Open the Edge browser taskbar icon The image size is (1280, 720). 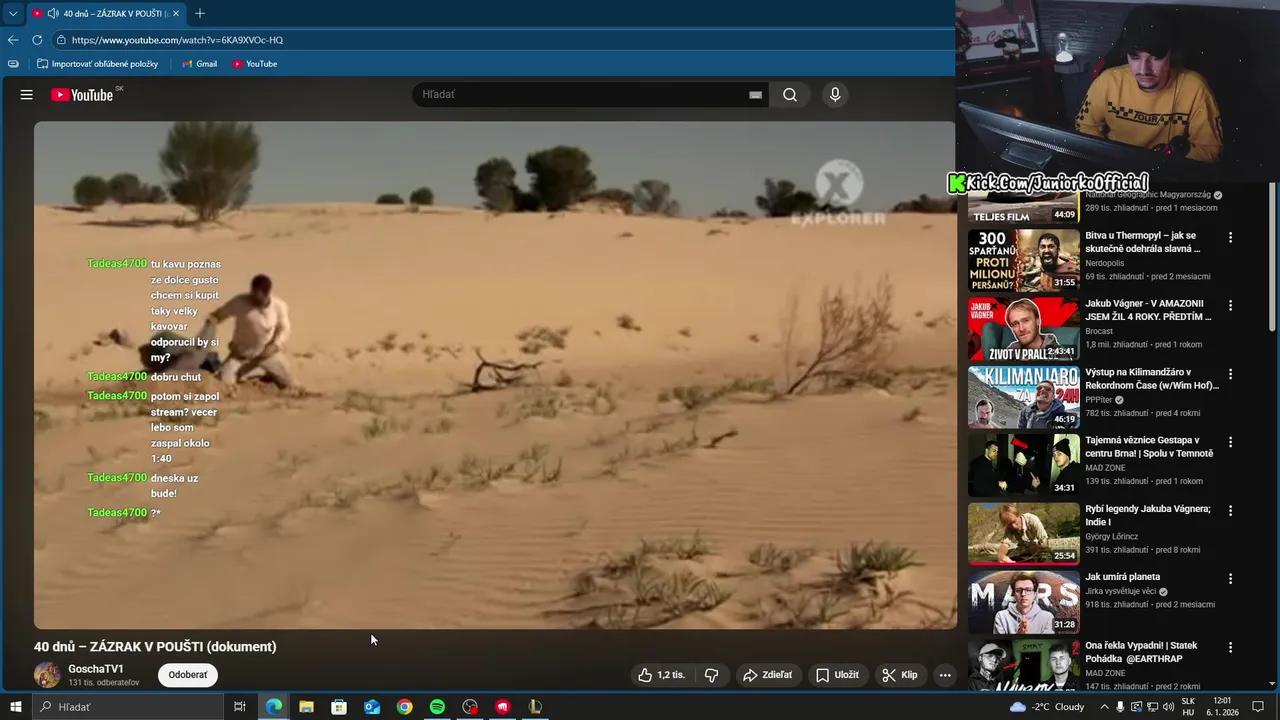pyautogui.click(x=273, y=707)
